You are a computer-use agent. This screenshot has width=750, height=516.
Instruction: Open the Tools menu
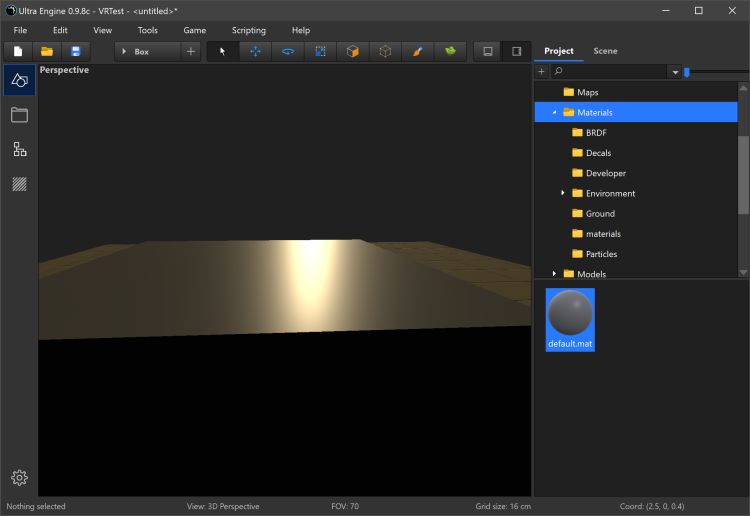point(147,30)
